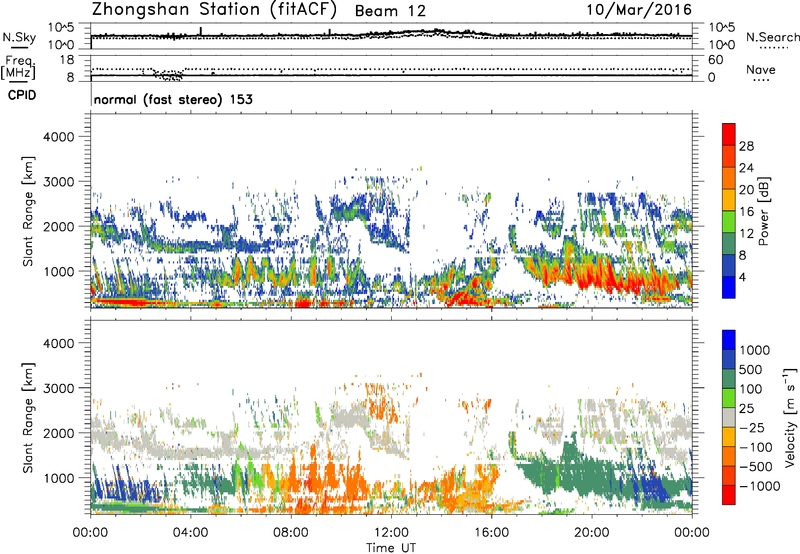The width and height of the screenshot is (800, 554).
Task: Click the '-1000' tick on velocity colorbar
Action: click(x=760, y=486)
